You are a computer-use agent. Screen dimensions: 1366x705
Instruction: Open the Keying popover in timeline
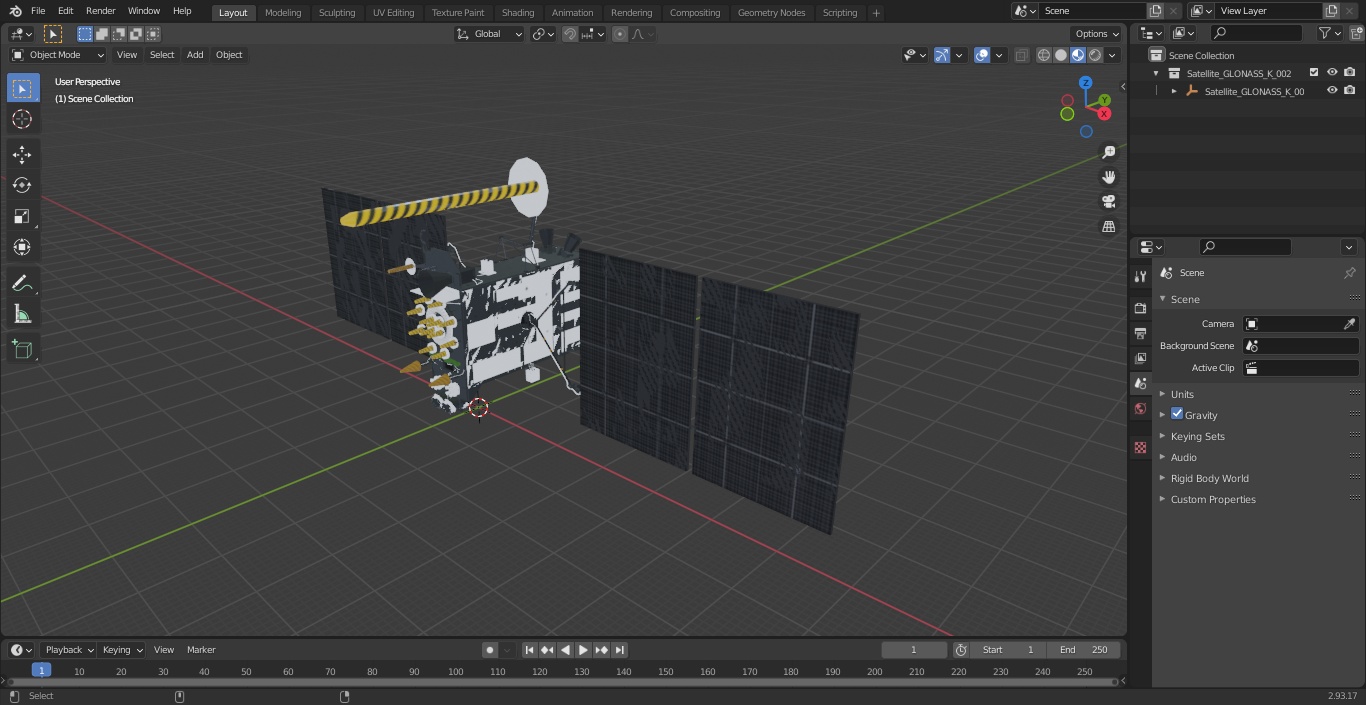[x=122, y=650]
